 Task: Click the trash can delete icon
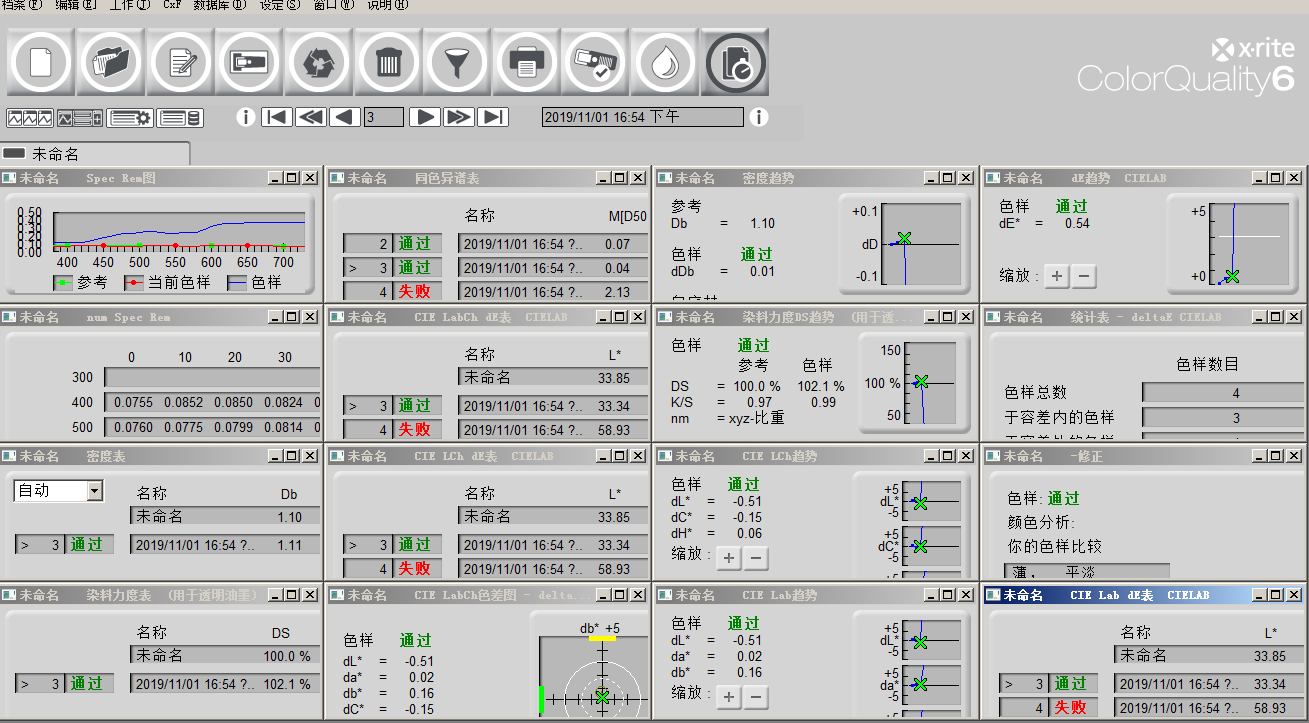[x=388, y=62]
